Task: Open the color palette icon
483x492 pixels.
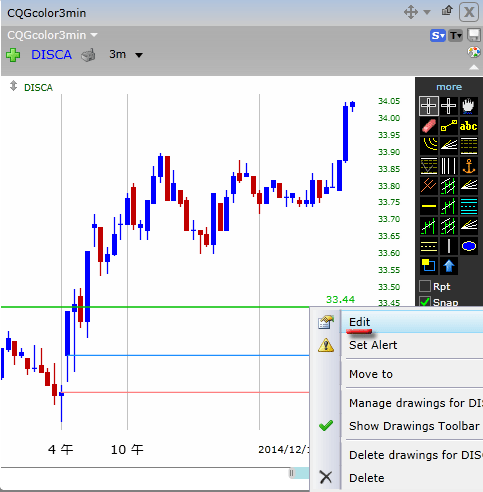Action: [x=474, y=52]
